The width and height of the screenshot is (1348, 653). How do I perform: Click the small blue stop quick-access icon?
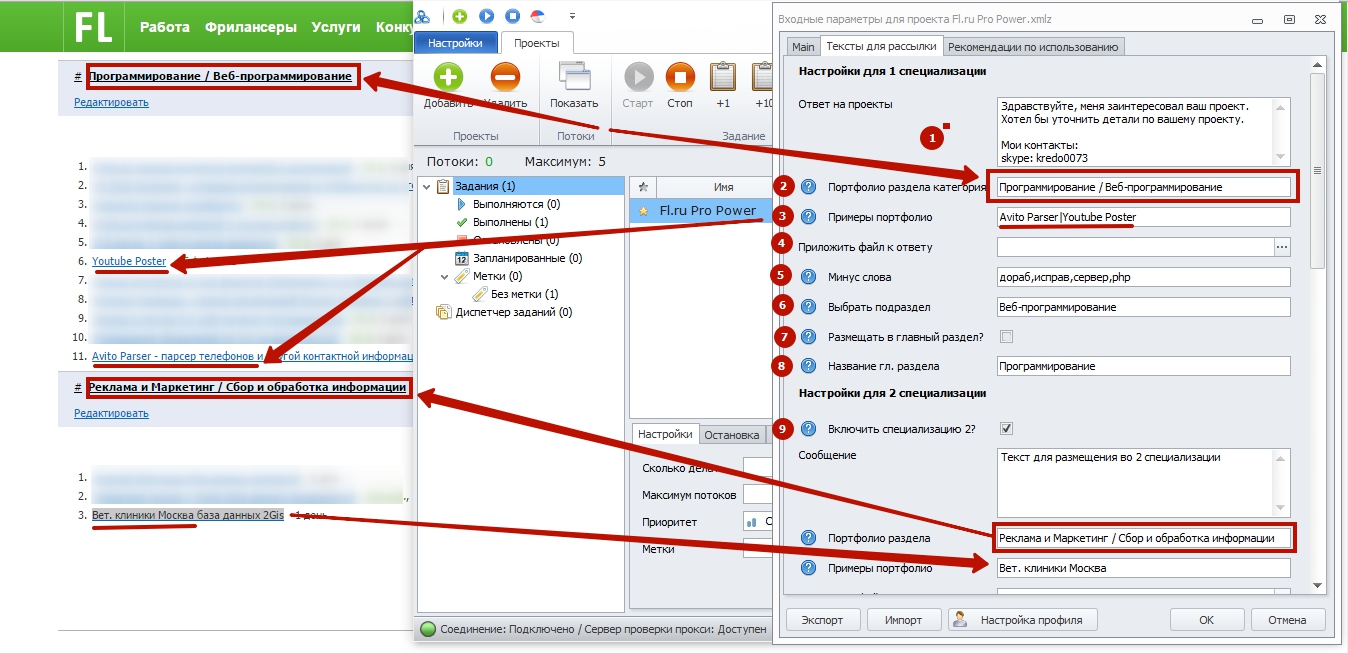coord(512,16)
